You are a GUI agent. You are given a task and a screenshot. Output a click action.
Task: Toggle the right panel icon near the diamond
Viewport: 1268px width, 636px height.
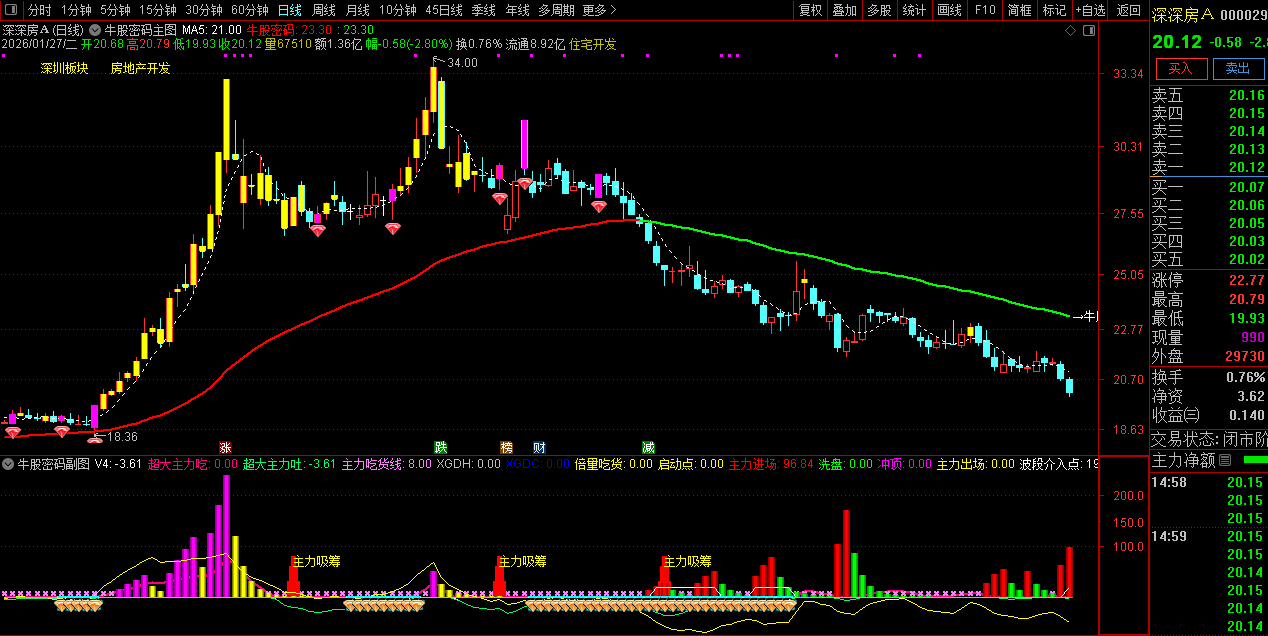point(1087,31)
